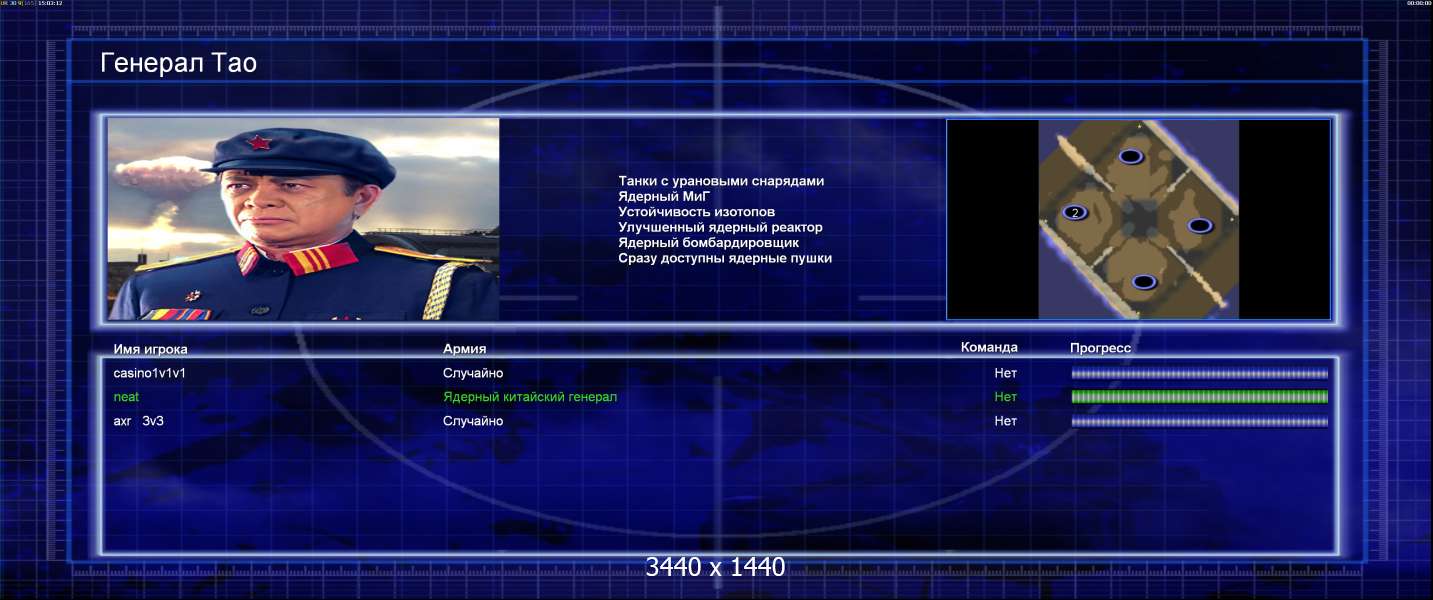Click 'Ядерный МиГ' ability line

[x=664, y=197]
